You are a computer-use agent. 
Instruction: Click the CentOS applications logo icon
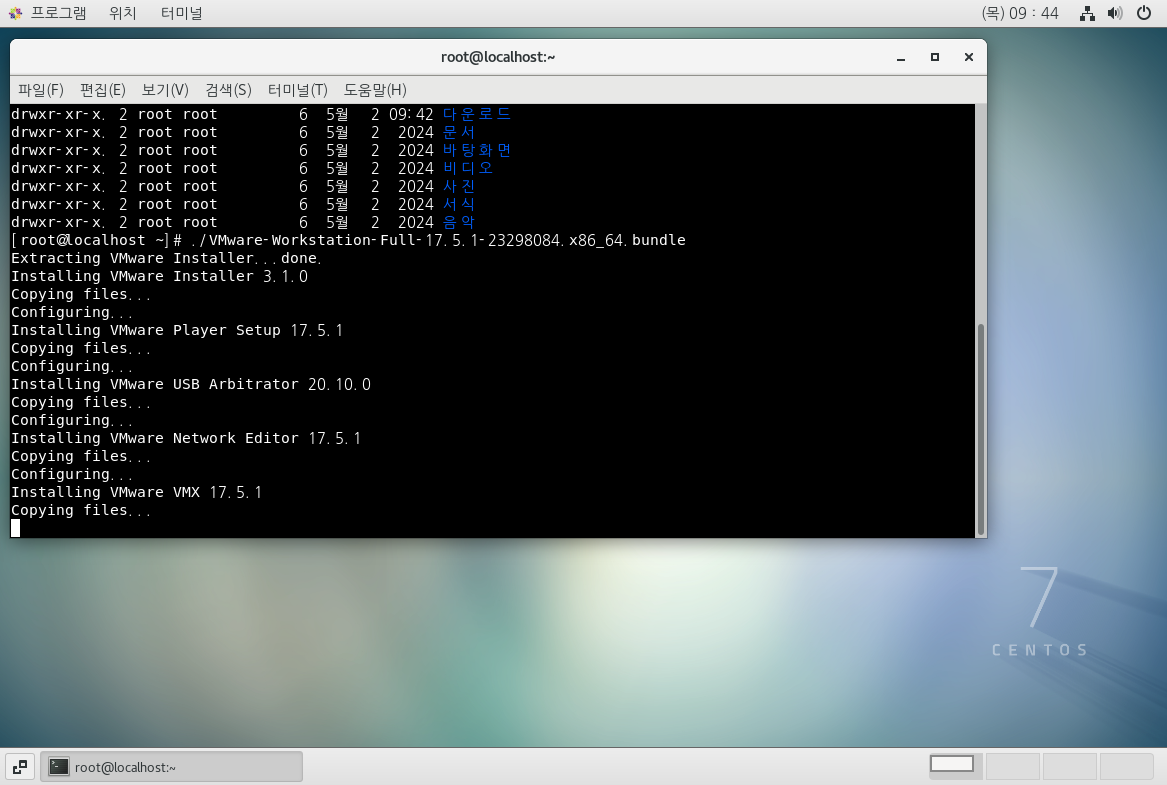pos(15,13)
